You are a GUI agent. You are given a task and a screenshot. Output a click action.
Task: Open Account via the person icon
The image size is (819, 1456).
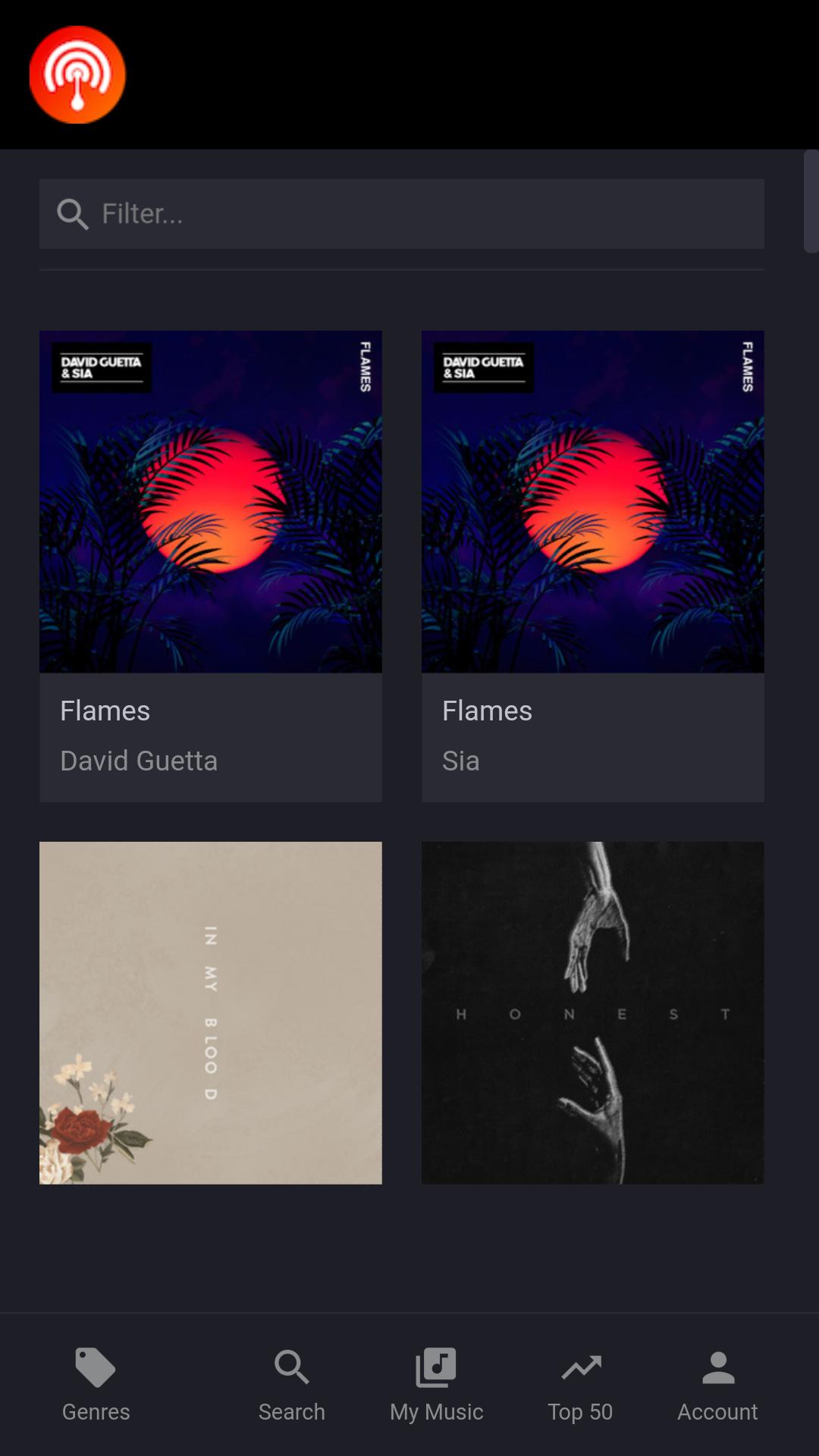tap(718, 1368)
